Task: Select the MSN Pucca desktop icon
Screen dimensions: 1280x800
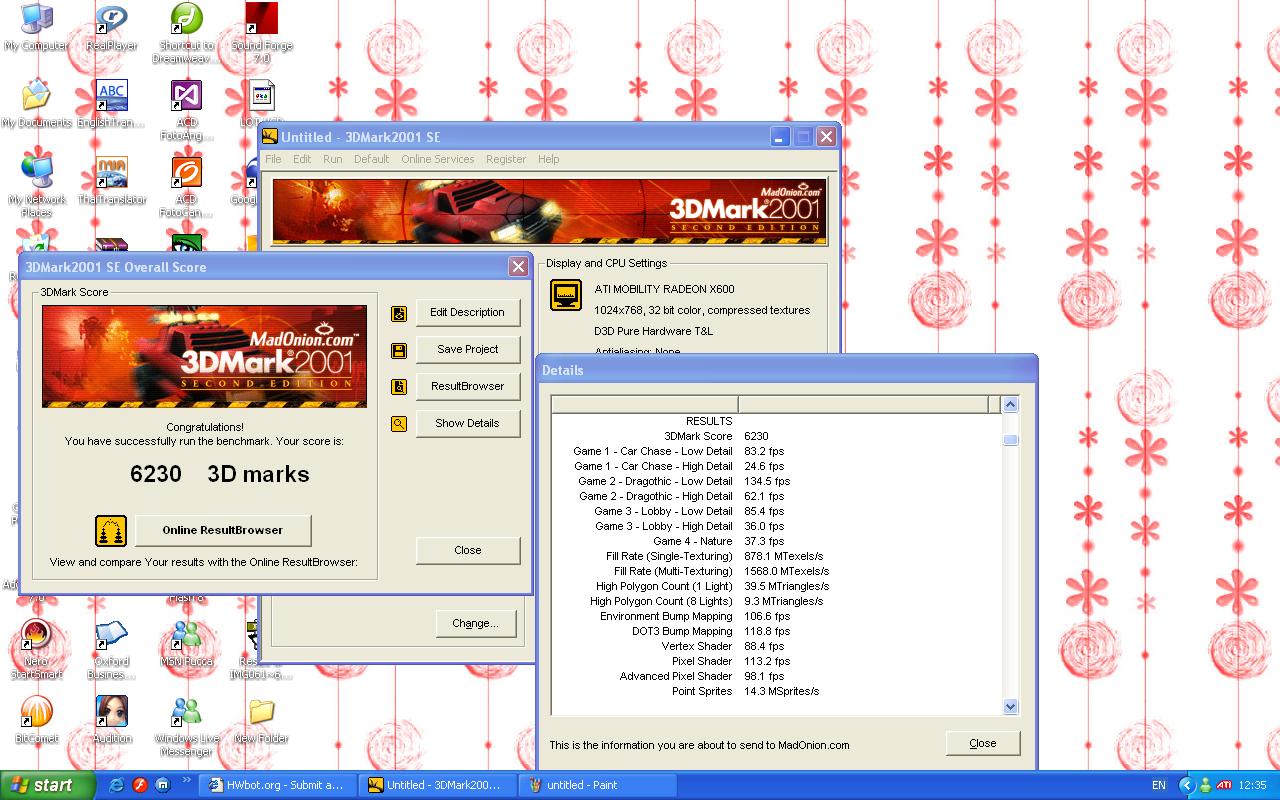Action: (x=186, y=643)
